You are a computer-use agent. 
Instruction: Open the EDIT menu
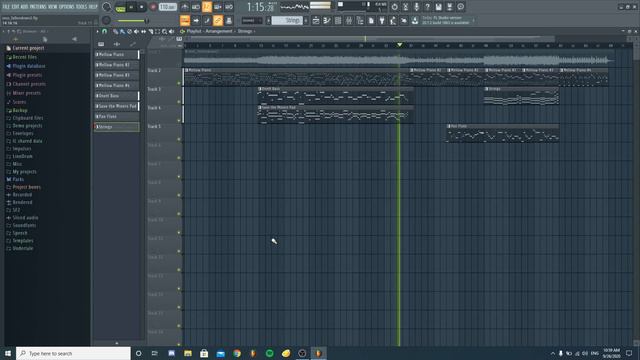tap(15, 7)
